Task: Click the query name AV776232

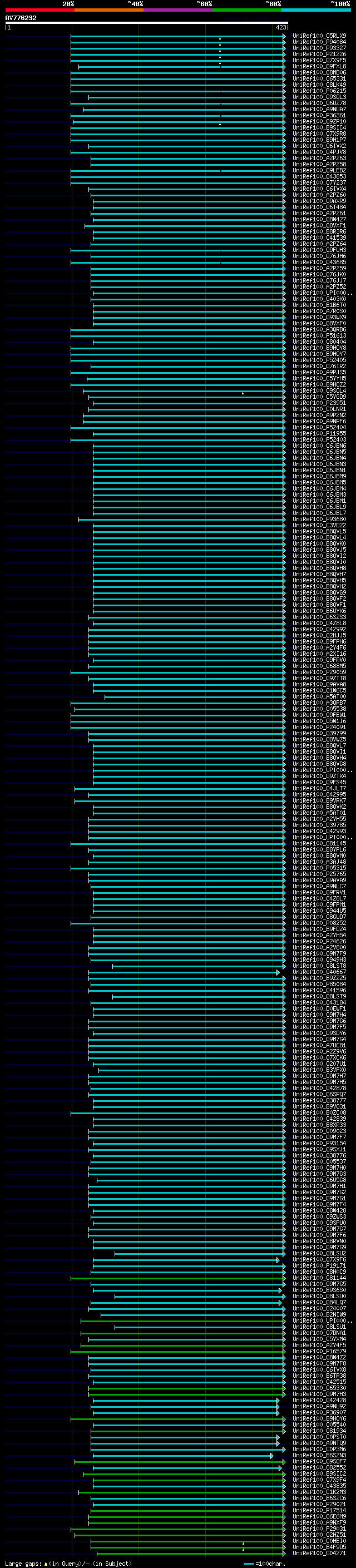Action: pos(21,18)
